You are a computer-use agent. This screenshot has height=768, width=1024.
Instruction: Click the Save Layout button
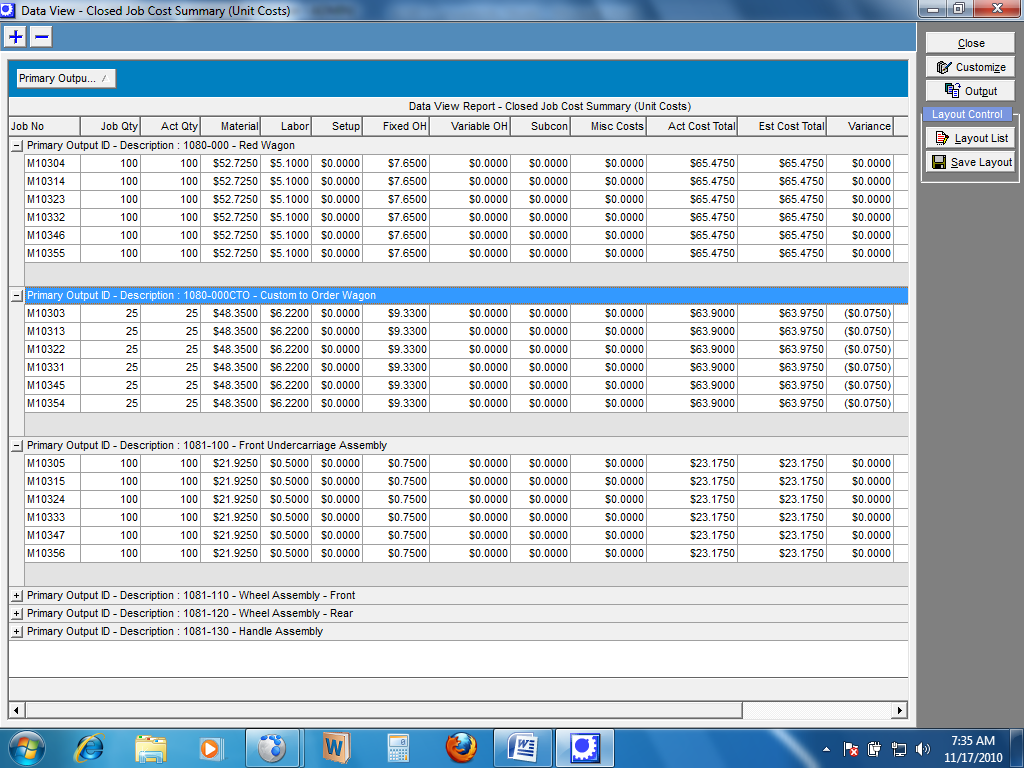(970, 162)
